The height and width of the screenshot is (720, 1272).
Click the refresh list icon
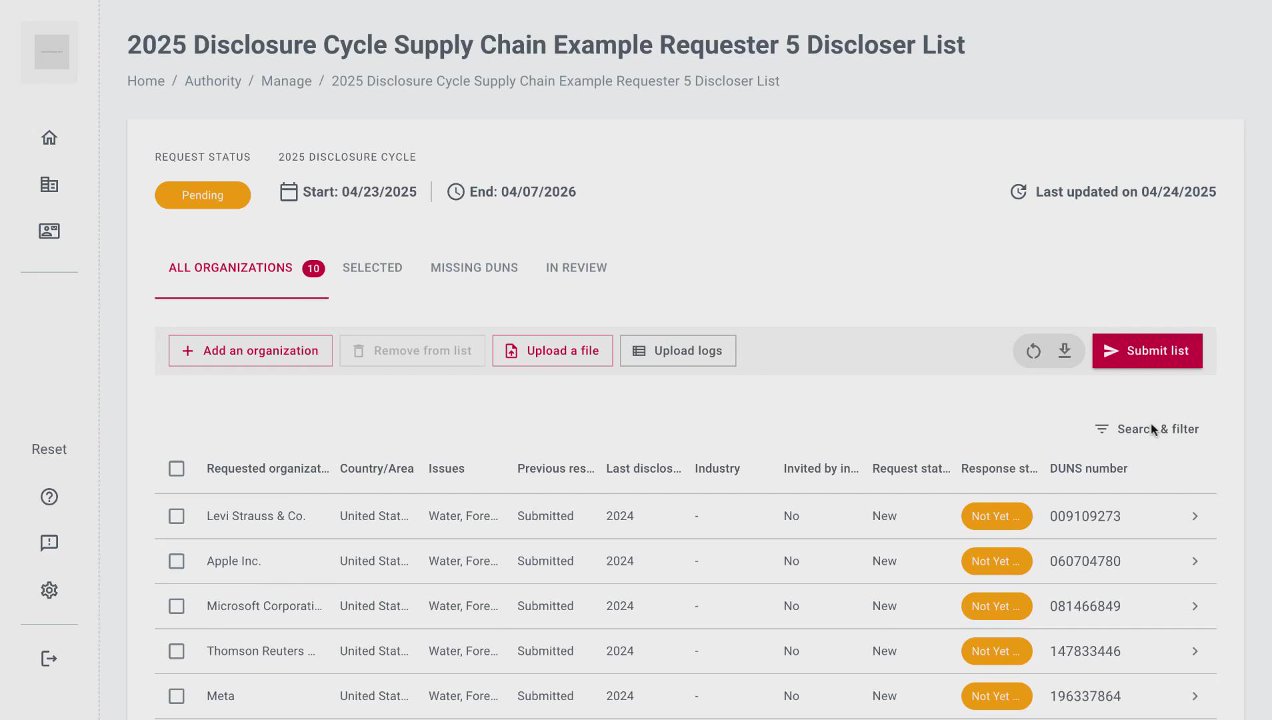tap(1033, 351)
